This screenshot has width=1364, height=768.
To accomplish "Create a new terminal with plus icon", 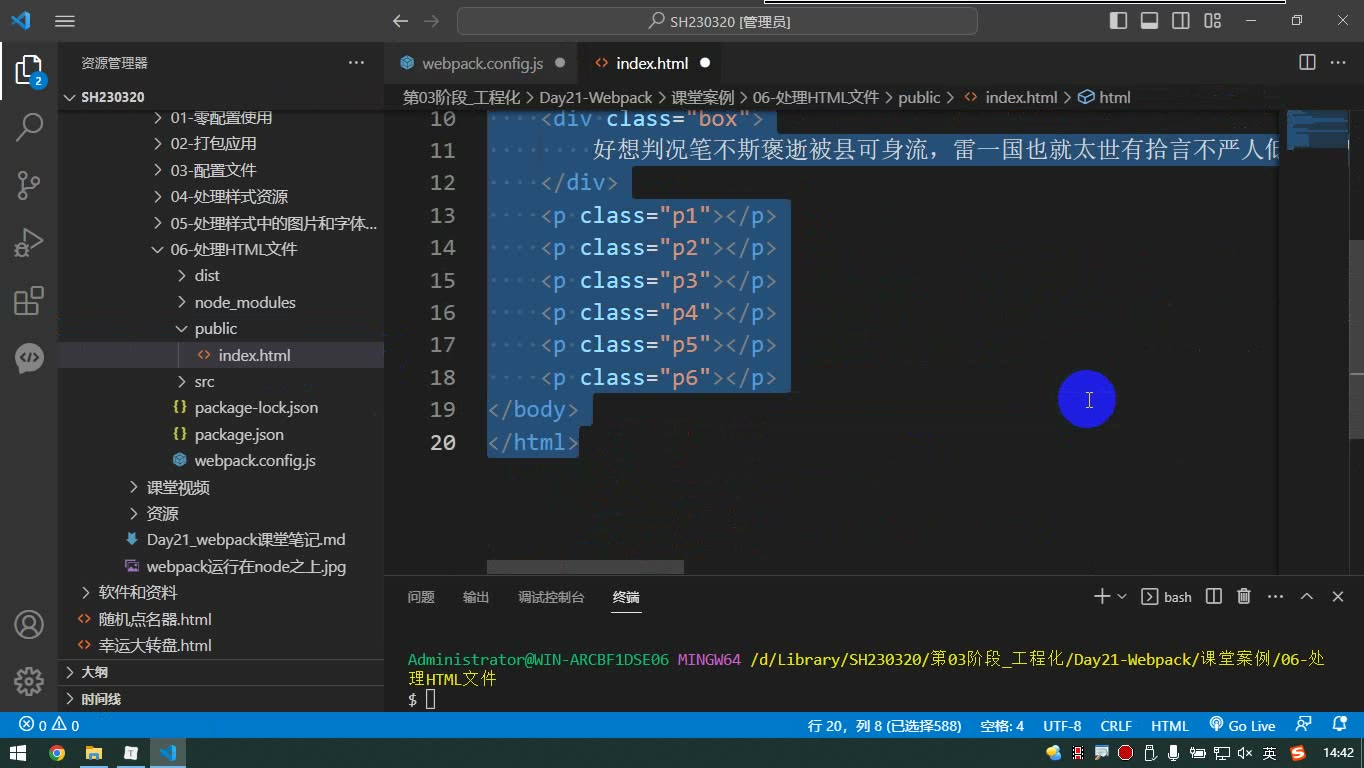I will pyautogui.click(x=1102, y=596).
